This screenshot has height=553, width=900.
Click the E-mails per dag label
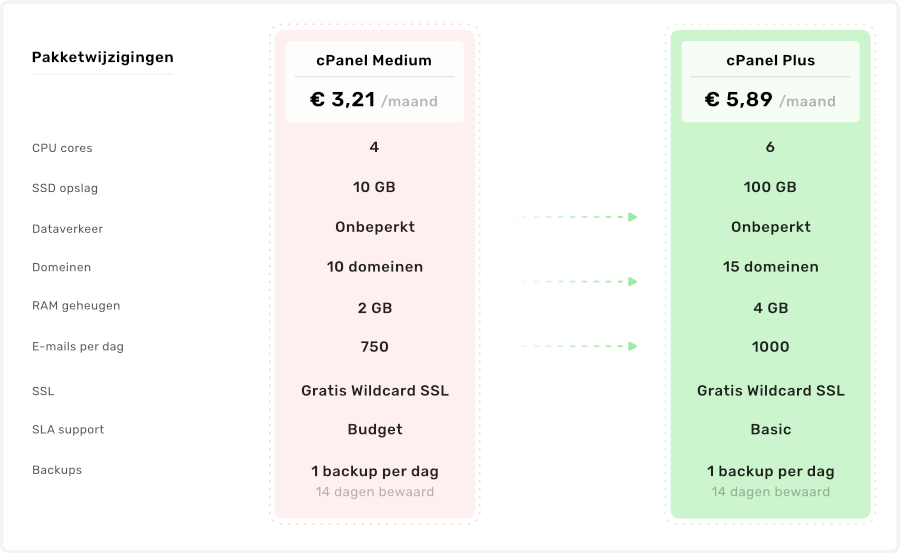click(x=78, y=347)
